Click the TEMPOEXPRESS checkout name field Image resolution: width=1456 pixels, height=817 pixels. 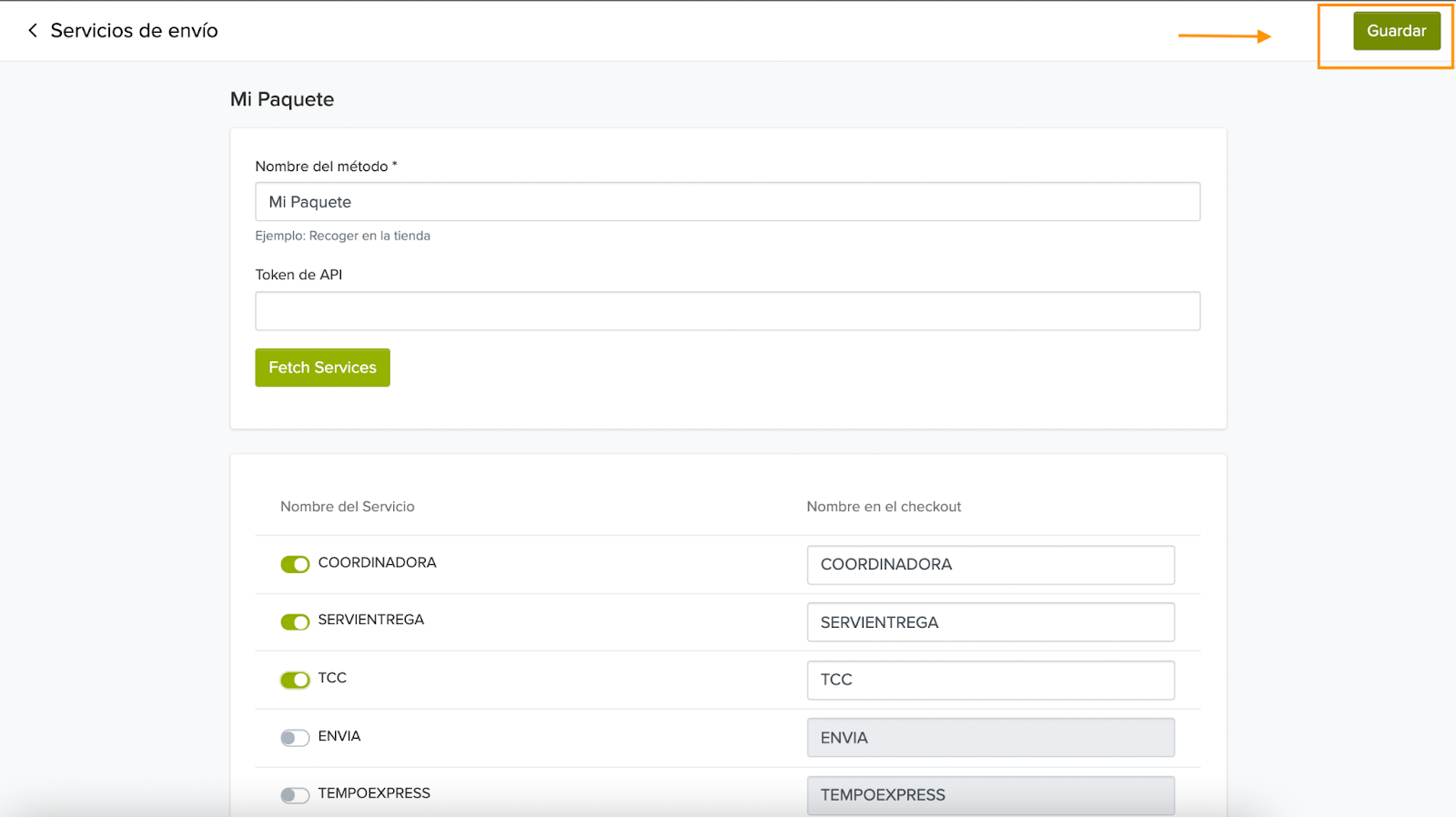click(990, 795)
